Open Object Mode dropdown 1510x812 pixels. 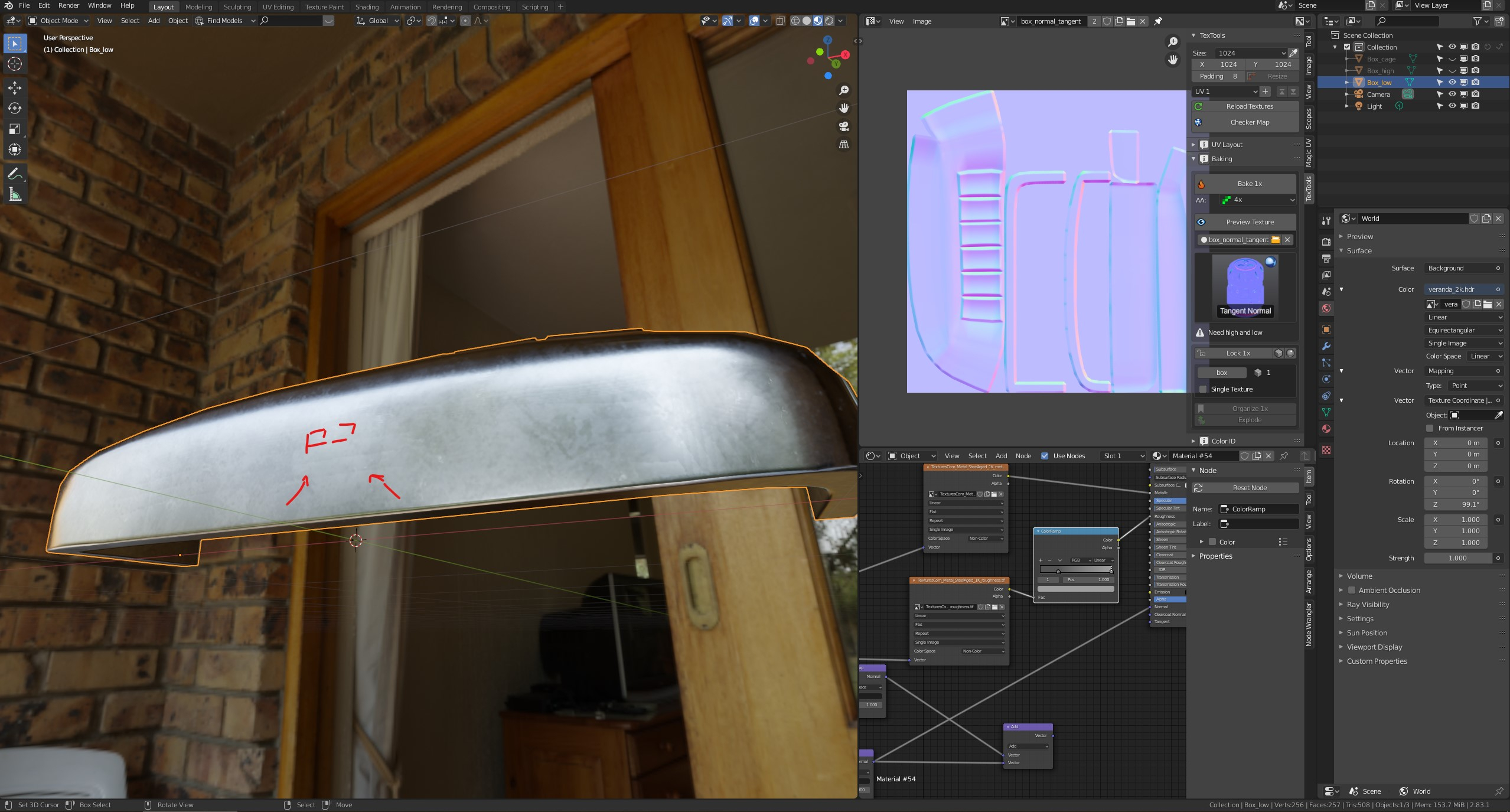[x=58, y=21]
